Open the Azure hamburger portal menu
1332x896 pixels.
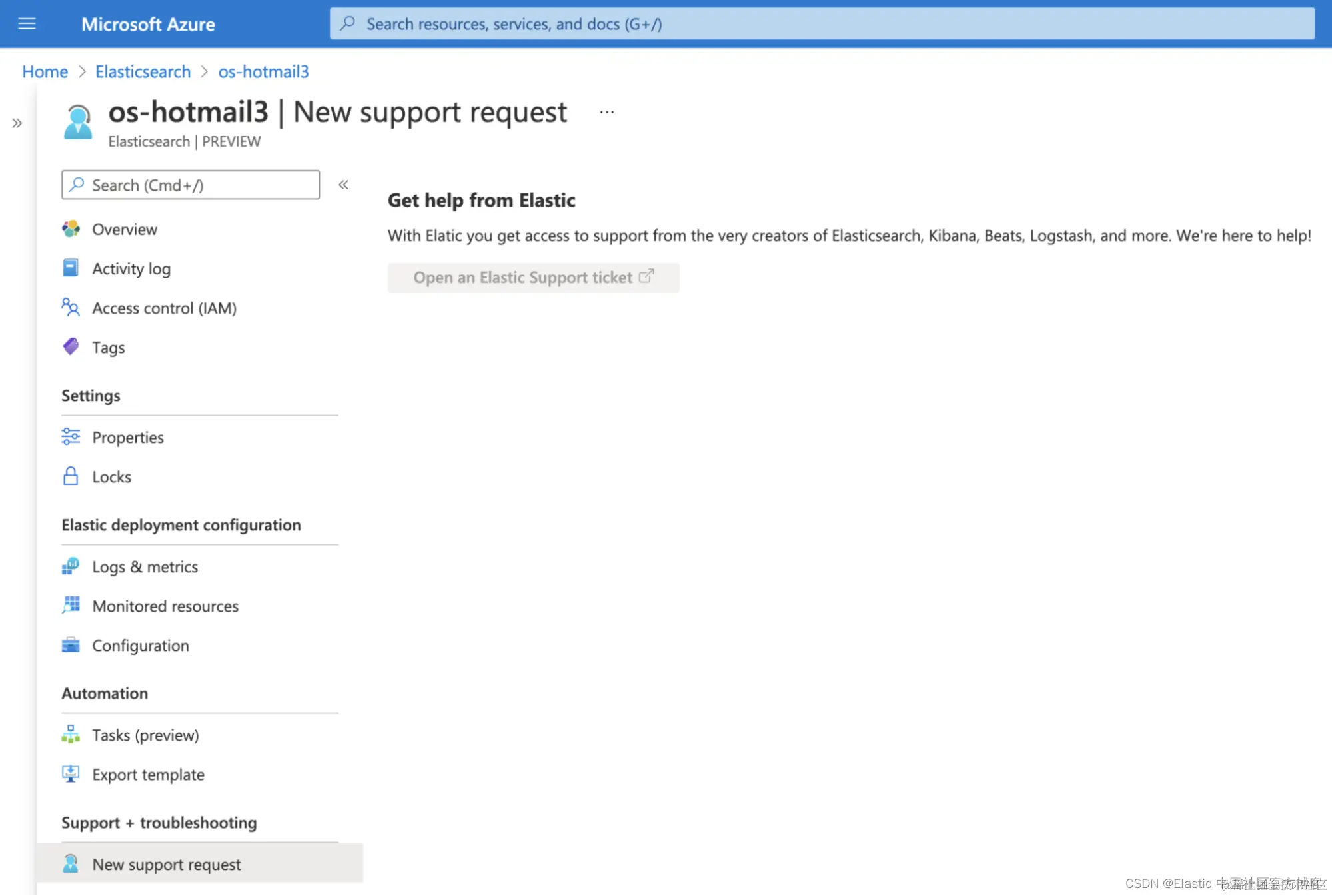[27, 24]
